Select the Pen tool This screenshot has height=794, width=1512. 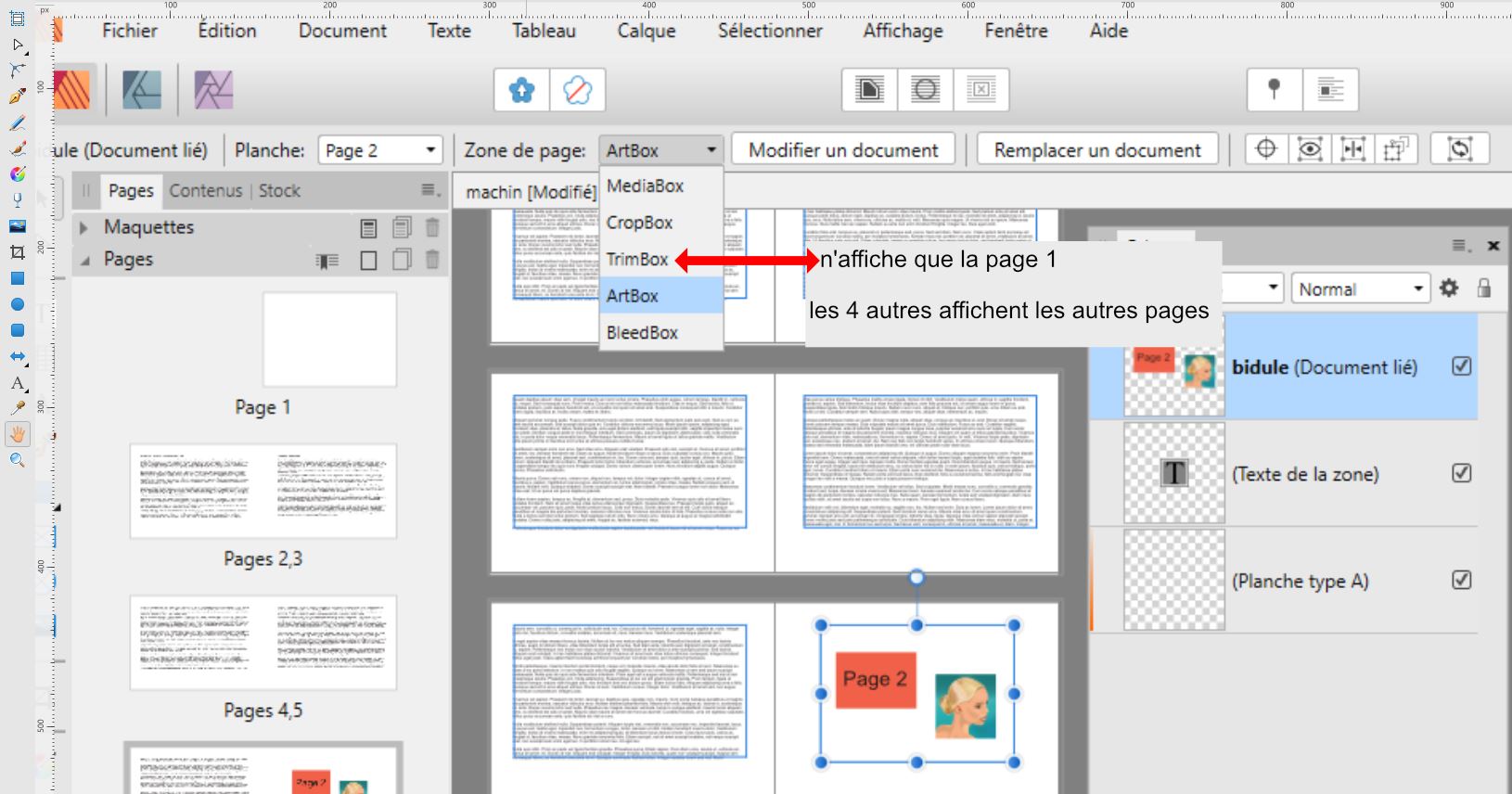point(17,96)
